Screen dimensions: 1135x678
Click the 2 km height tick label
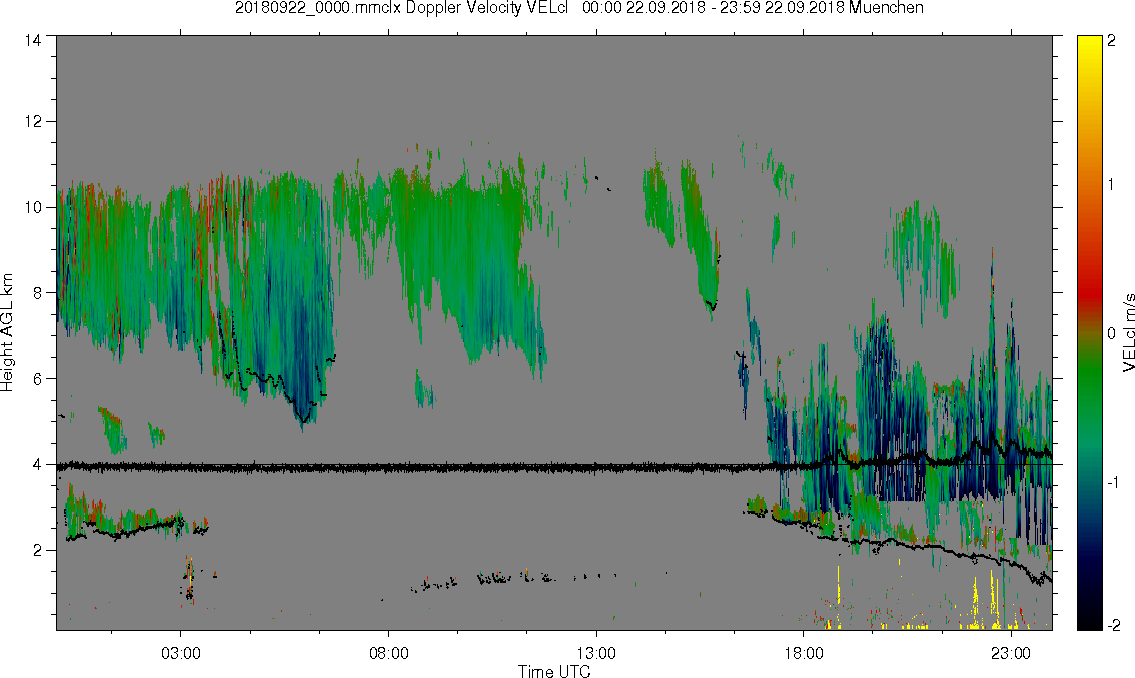[x=36, y=551]
